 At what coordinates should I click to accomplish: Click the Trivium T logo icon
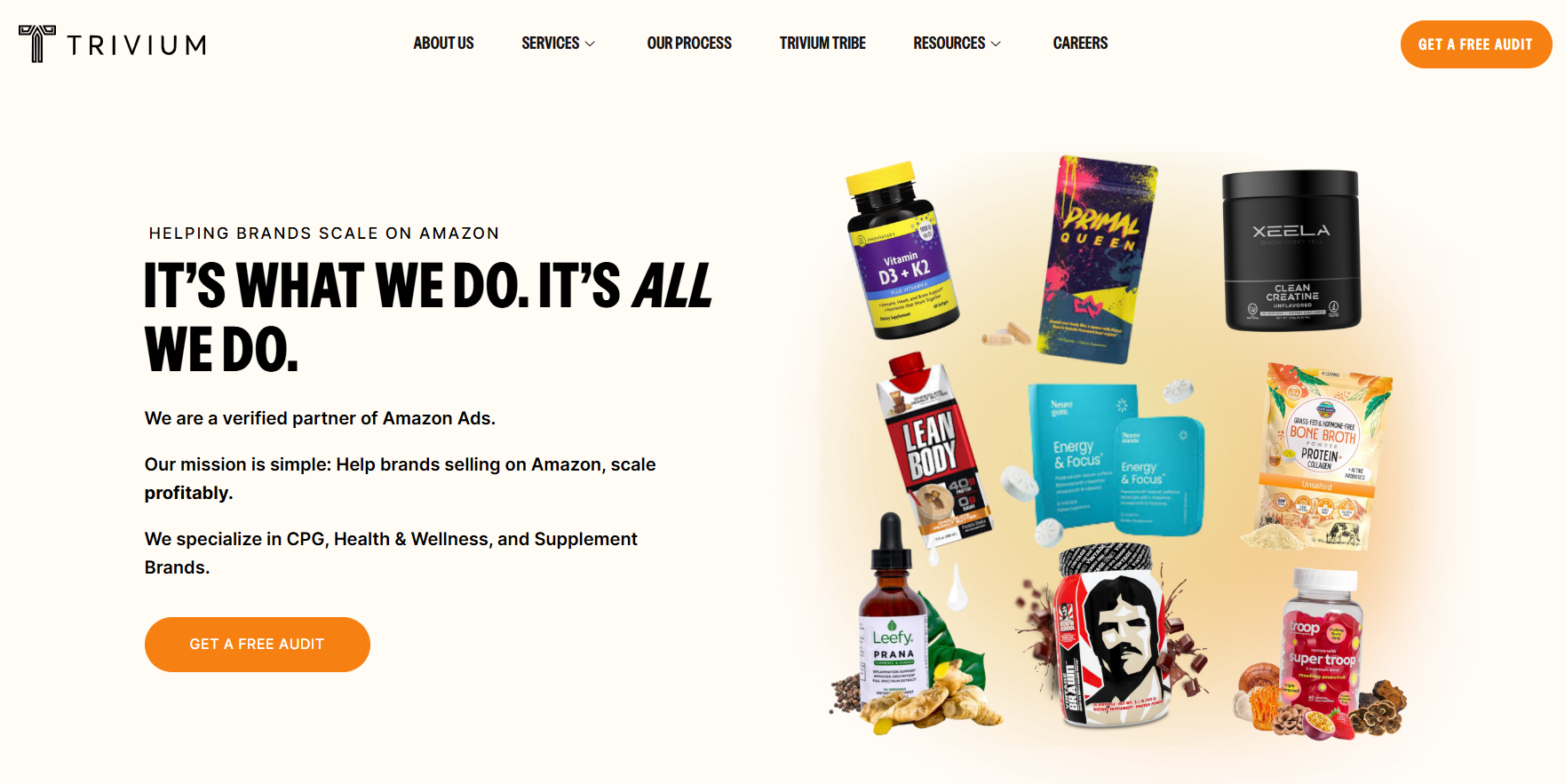tap(36, 44)
